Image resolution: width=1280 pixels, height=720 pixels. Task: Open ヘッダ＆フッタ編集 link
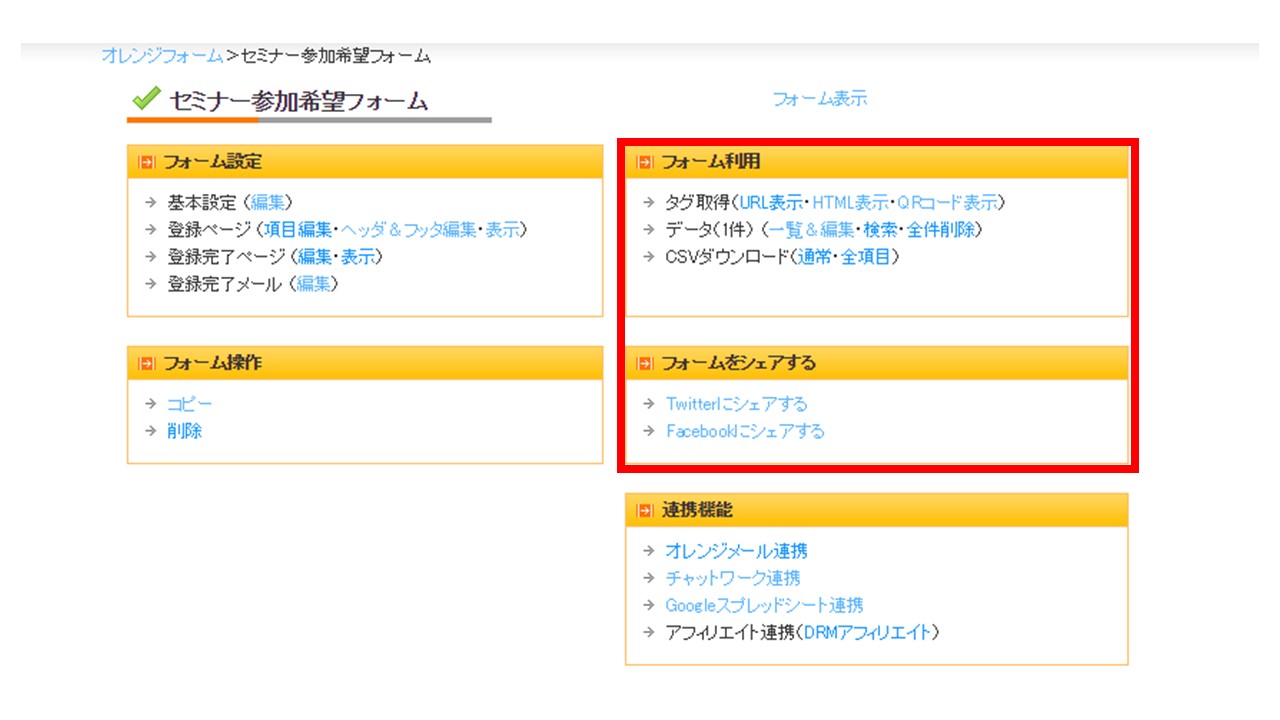pyautogui.click(x=409, y=230)
